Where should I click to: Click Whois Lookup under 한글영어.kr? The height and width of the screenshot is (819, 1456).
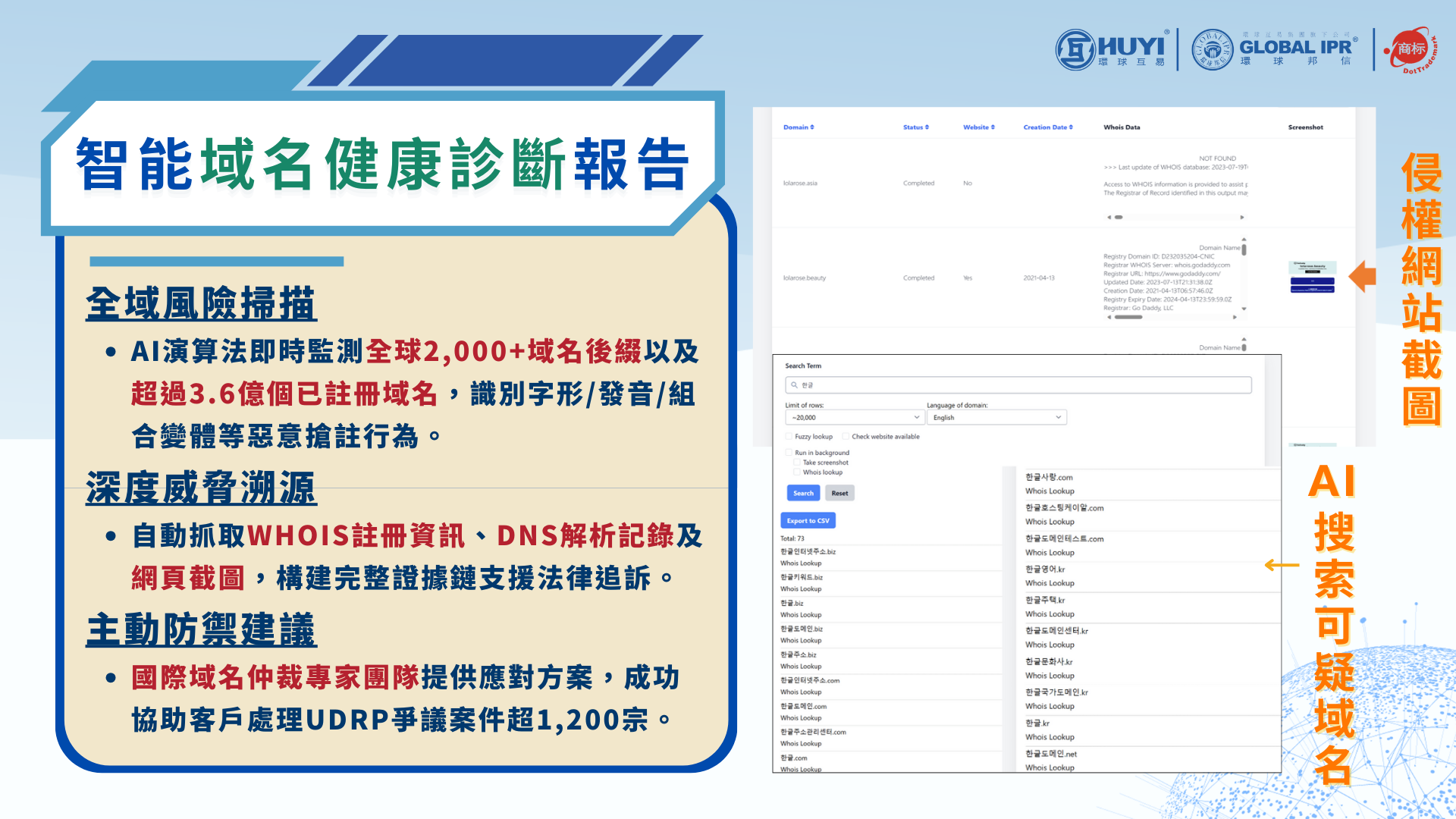click(1050, 584)
